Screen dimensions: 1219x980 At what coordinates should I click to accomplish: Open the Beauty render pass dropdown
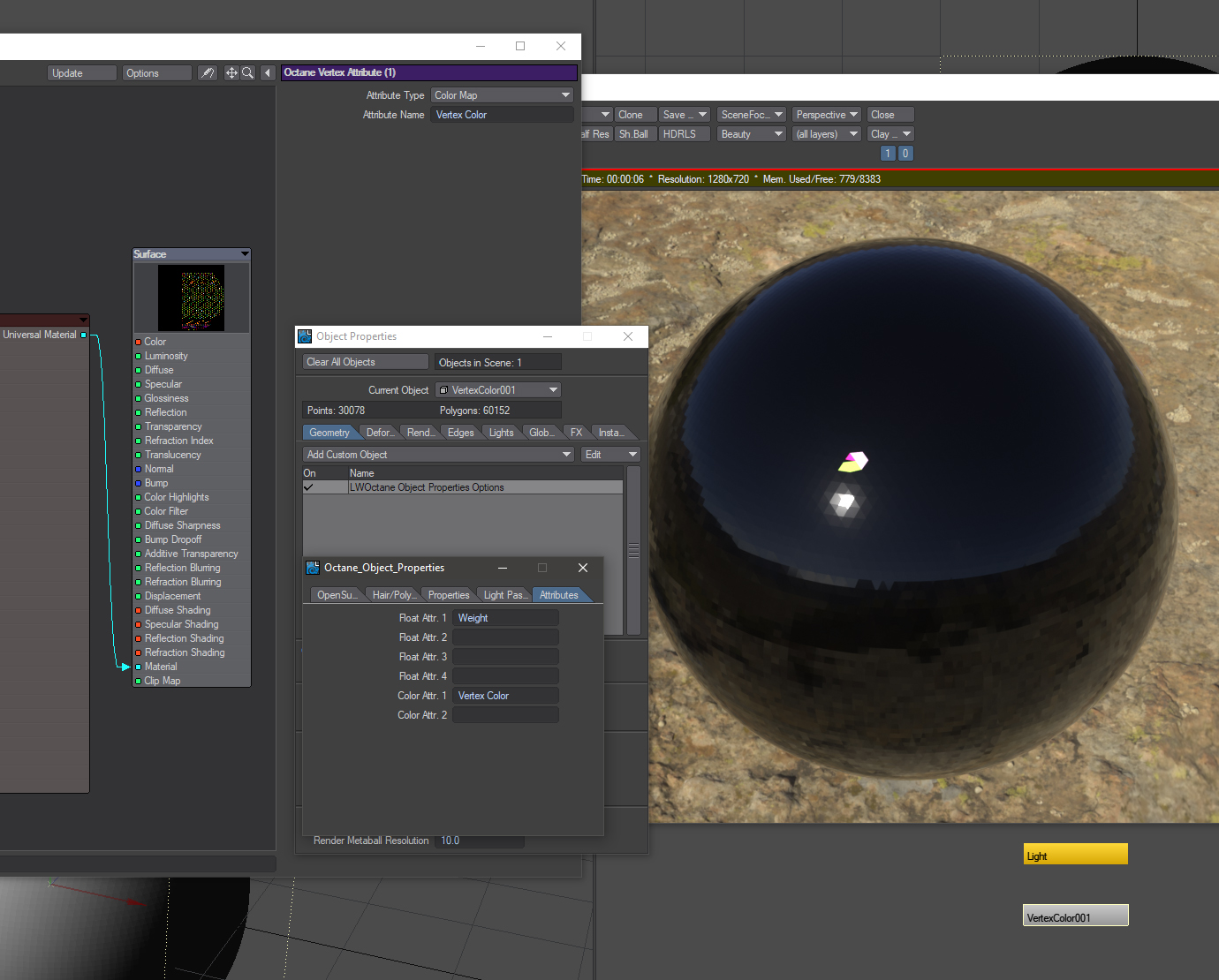[x=752, y=134]
